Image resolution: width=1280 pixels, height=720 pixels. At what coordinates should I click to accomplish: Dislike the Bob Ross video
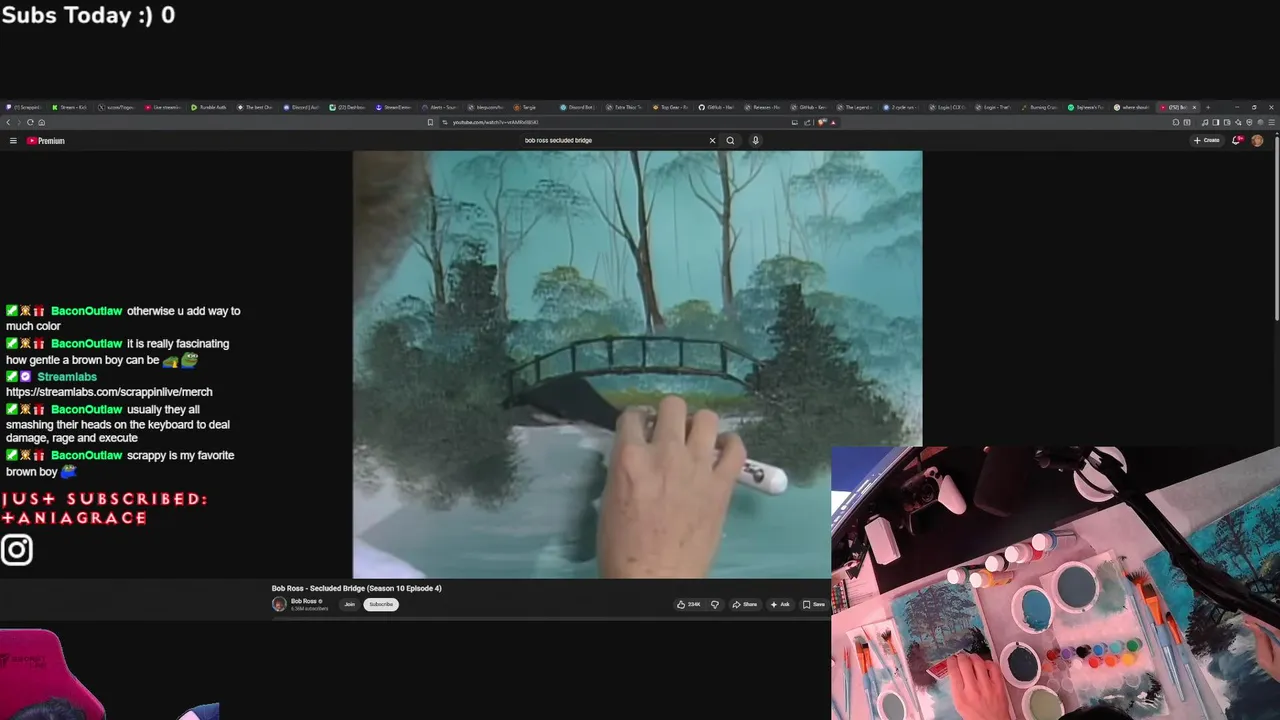pos(715,604)
